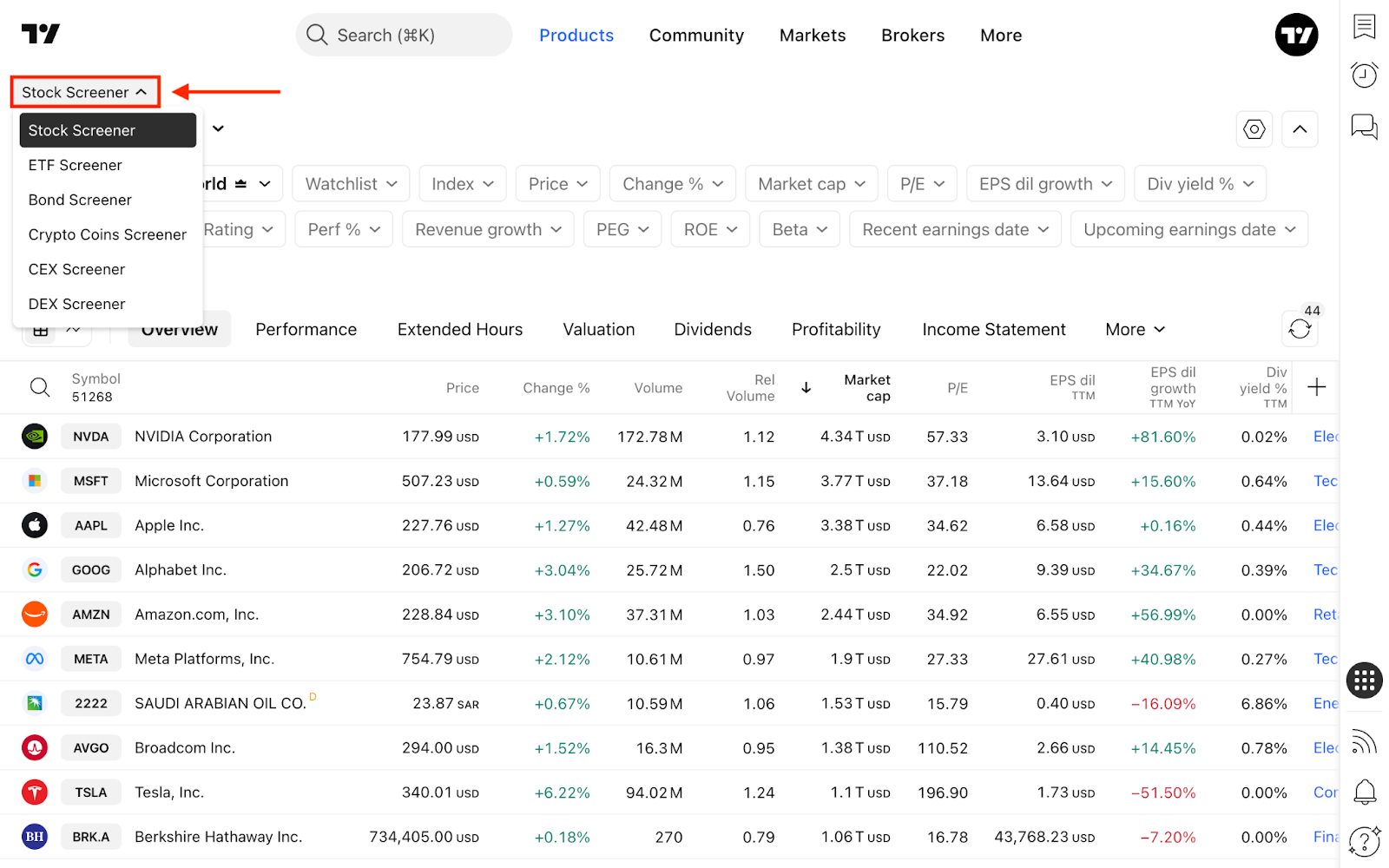Open the notifications bell icon
This screenshot has height=868, width=1389.
1365,792
